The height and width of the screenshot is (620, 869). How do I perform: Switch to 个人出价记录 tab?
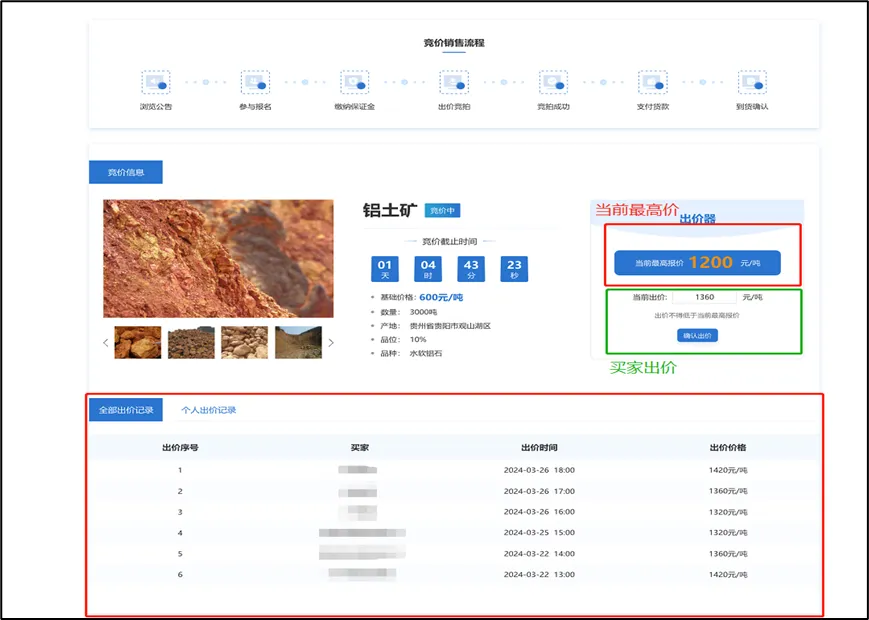coord(208,410)
